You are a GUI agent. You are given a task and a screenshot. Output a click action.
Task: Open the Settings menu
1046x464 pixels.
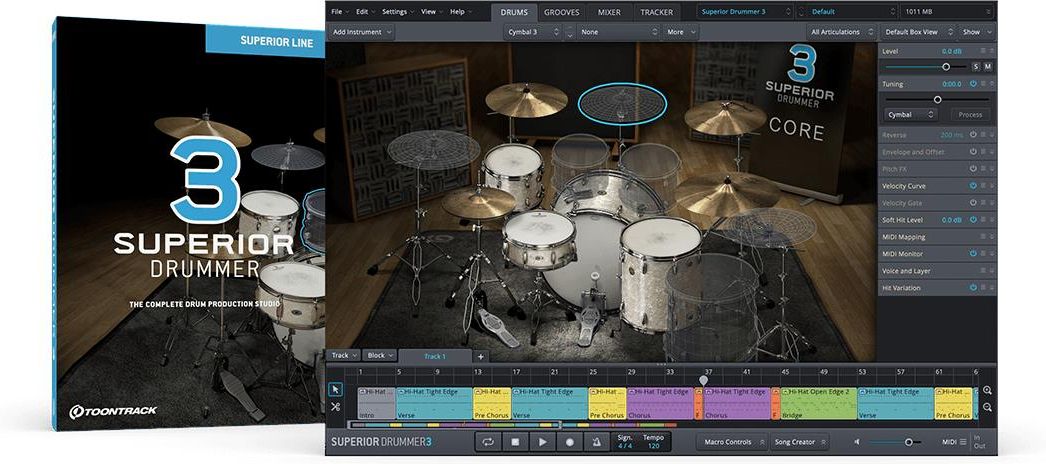pyautogui.click(x=397, y=12)
